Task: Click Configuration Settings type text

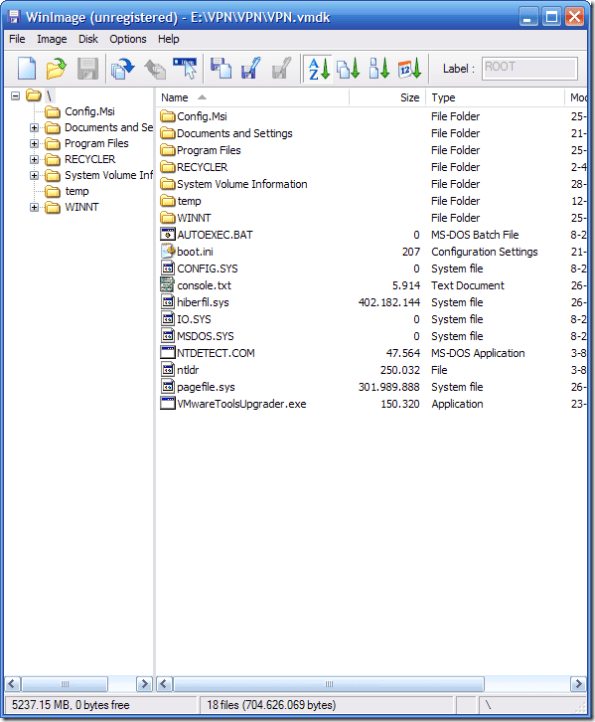Action: pyautogui.click(x=484, y=252)
